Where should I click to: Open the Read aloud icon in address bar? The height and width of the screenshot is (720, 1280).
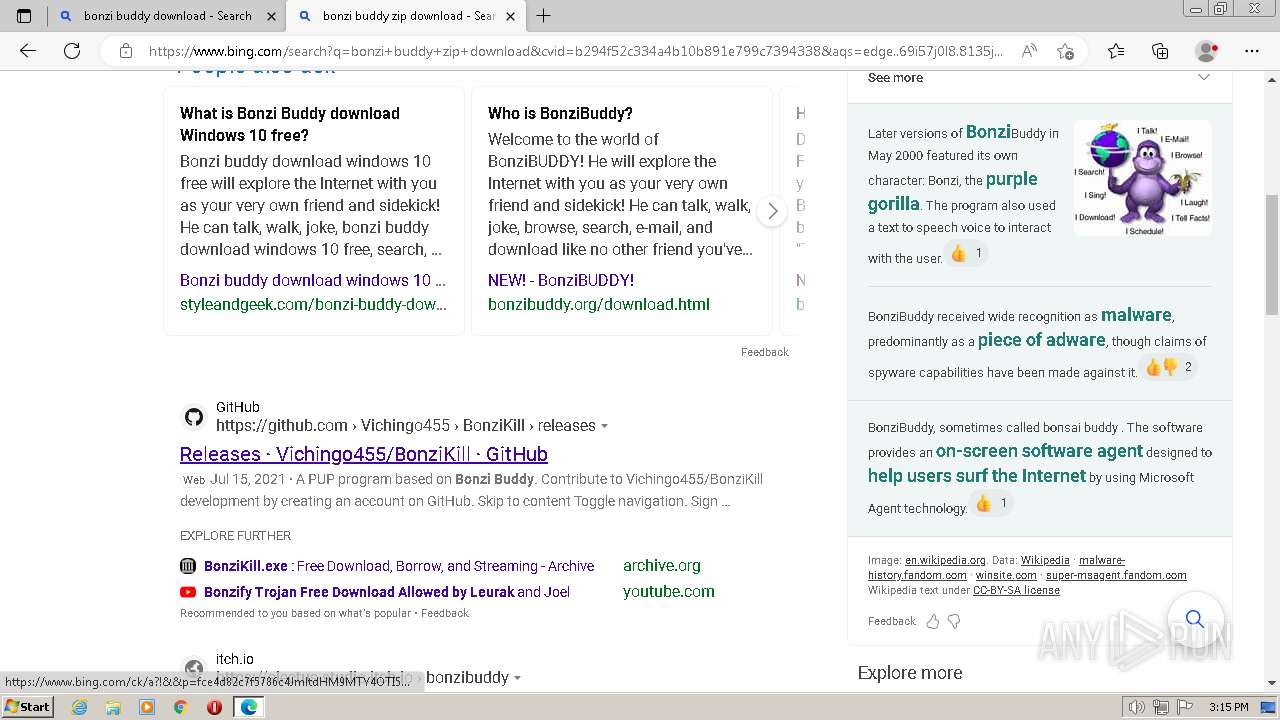click(1028, 51)
